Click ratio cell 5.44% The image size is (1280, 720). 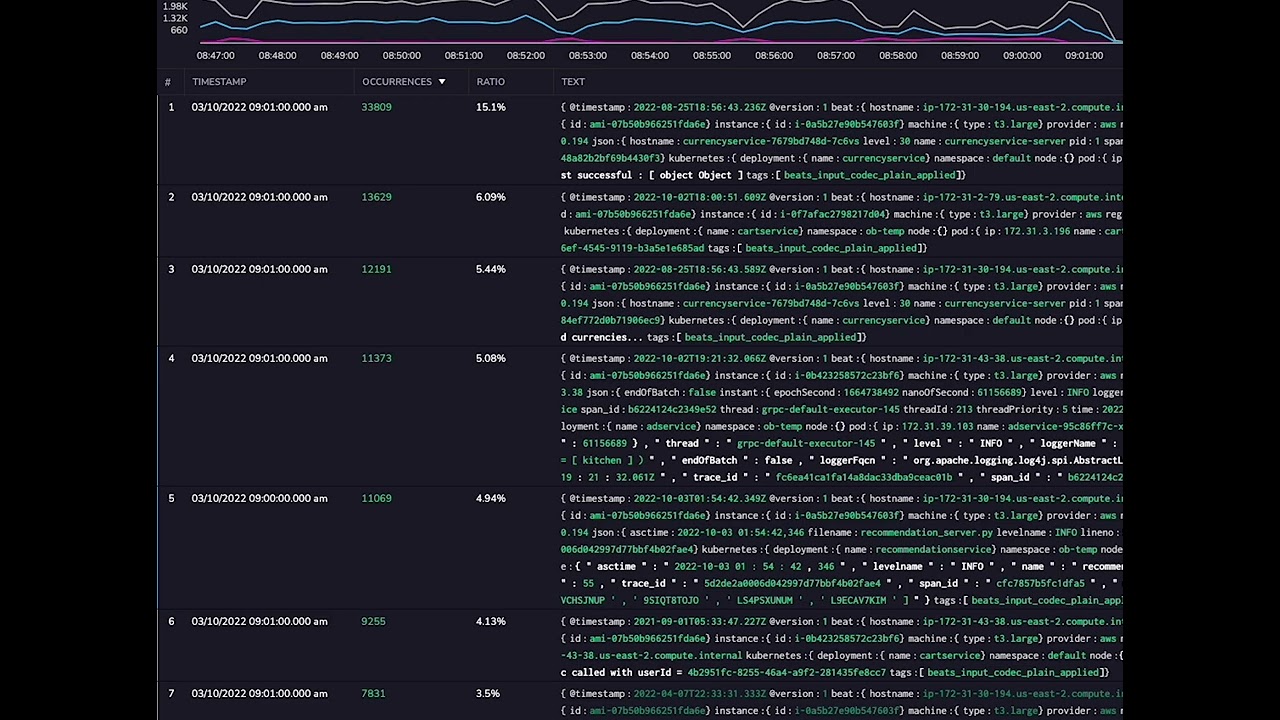[x=491, y=269]
